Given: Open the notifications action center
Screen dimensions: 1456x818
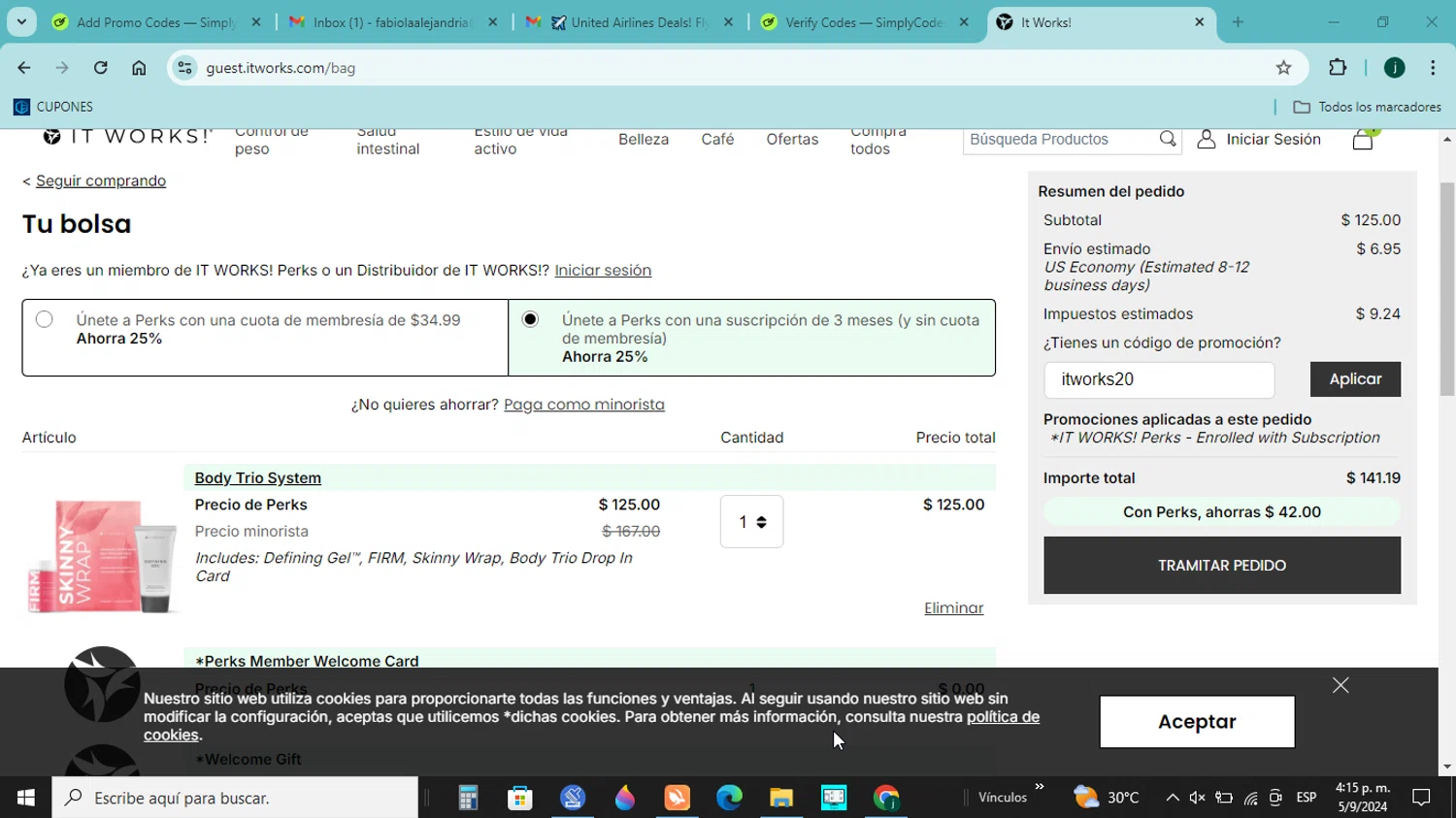Looking at the screenshot, I should pyautogui.click(x=1422, y=798).
